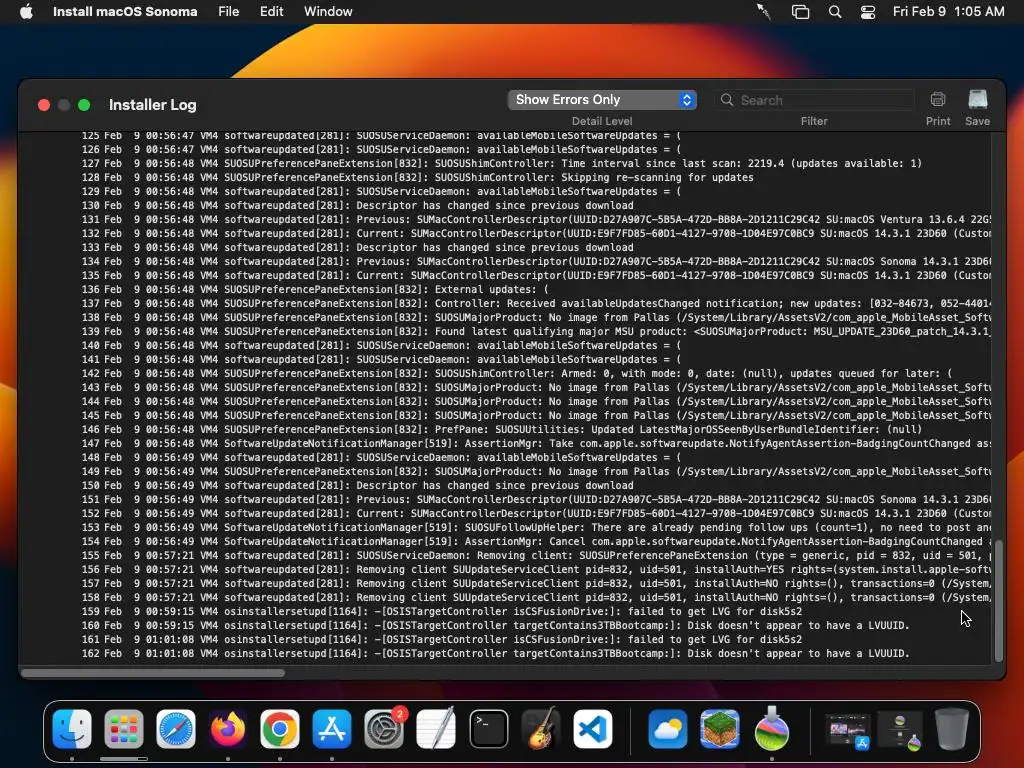The image size is (1024, 768).
Task: Open the Apple menu
Action: 26,12
